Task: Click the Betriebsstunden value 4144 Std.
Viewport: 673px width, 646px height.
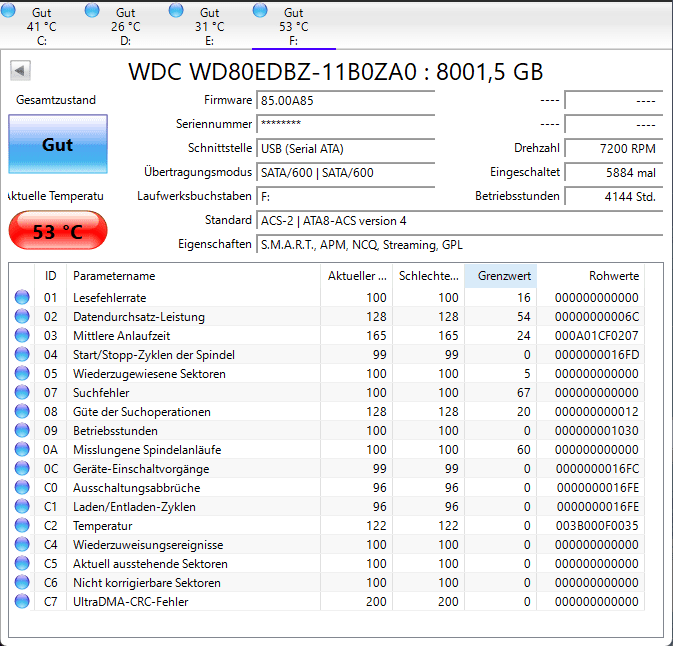Action: pyautogui.click(x=614, y=197)
